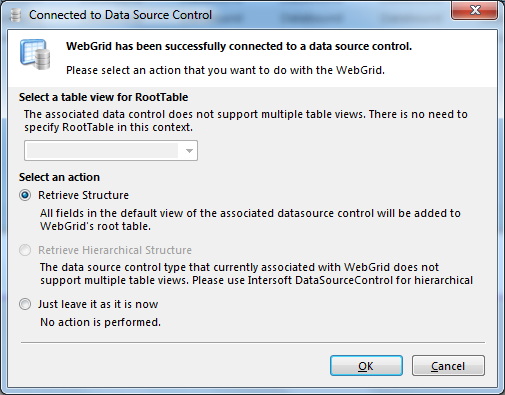This screenshot has height=395, width=505.
Task: Click the No action is performed description
Action: pyautogui.click(x=100, y=322)
